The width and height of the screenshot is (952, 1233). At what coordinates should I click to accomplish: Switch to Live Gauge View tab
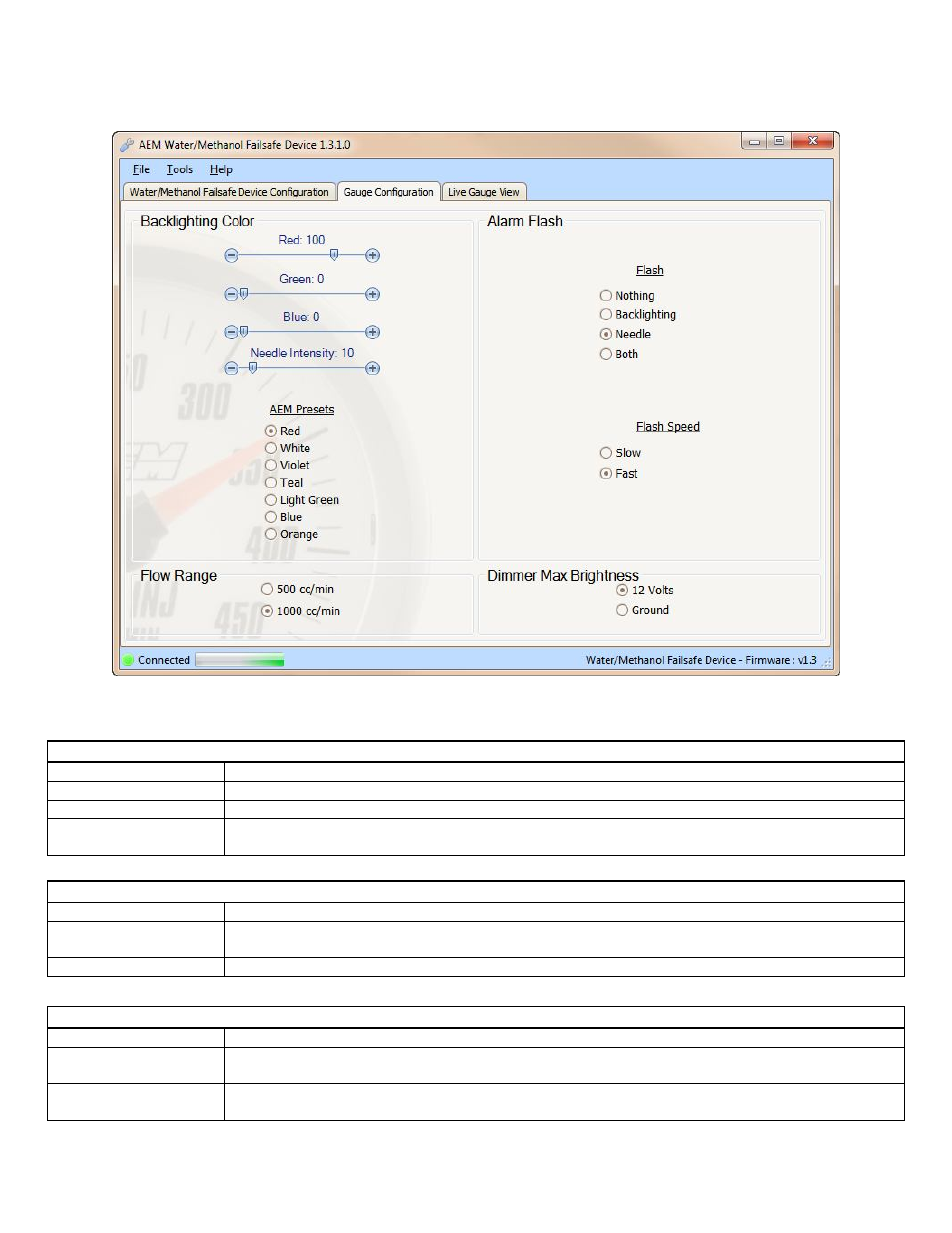coord(484,192)
